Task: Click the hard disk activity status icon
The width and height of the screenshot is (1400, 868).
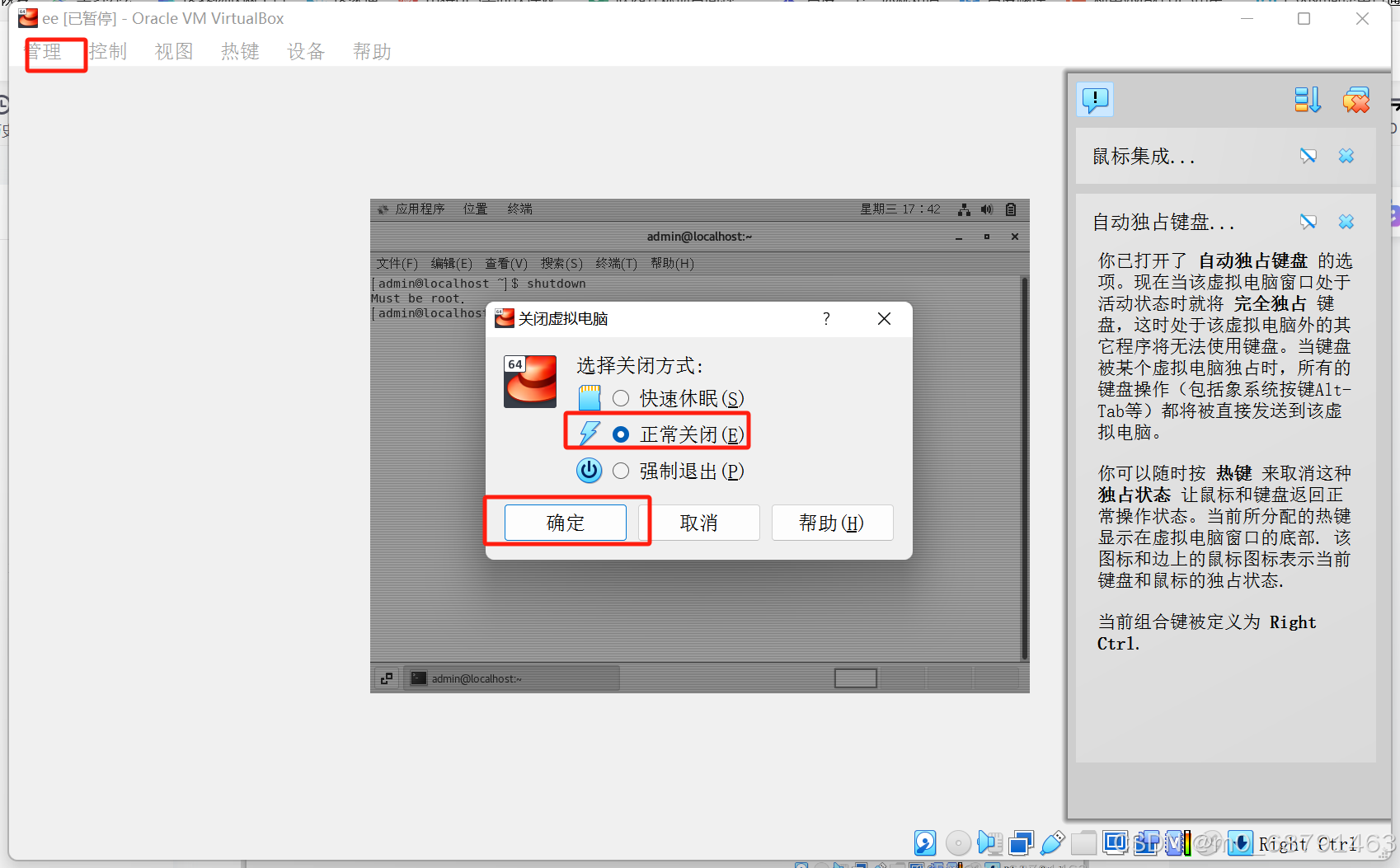Action: click(x=925, y=842)
